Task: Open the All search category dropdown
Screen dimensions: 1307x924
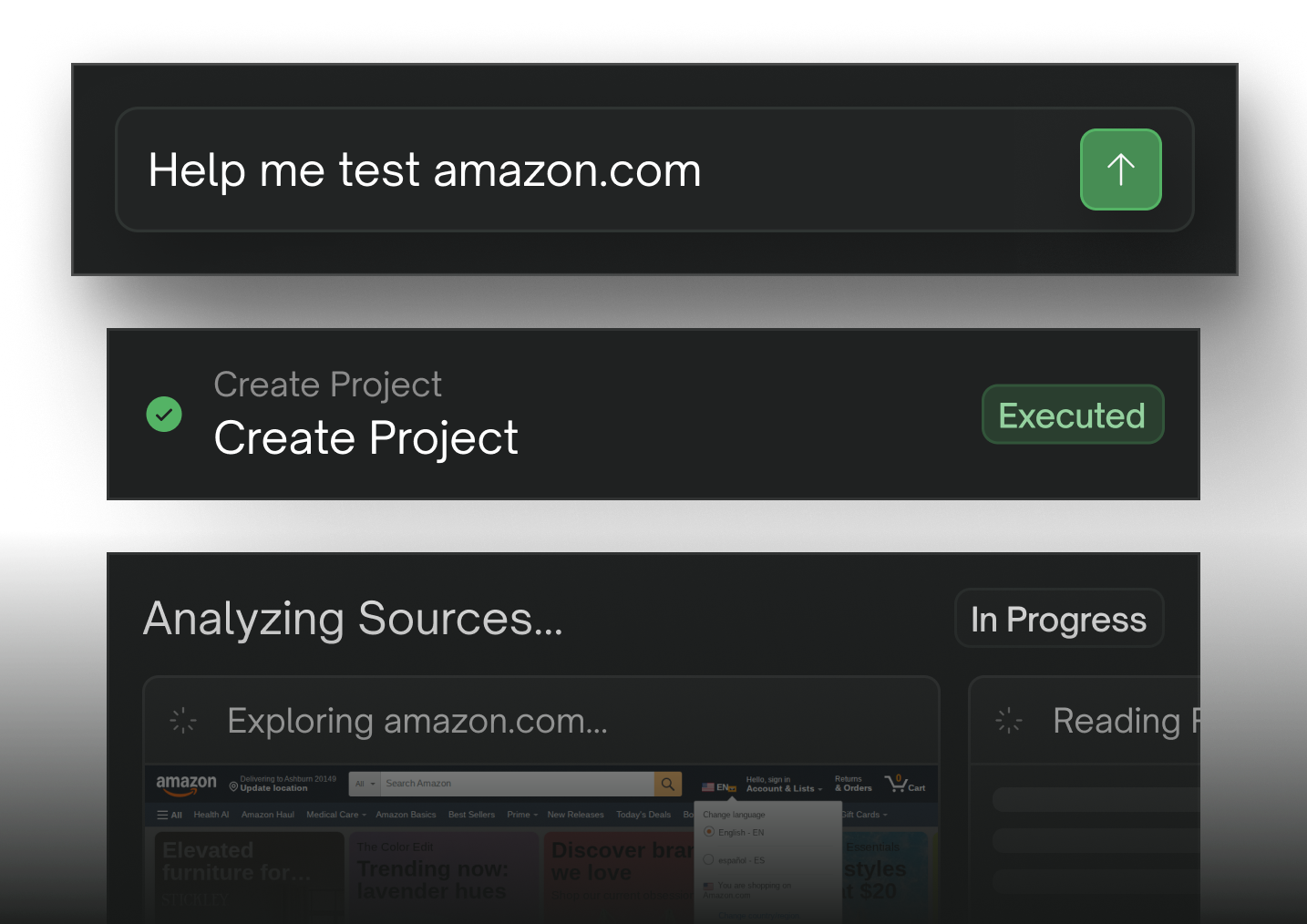Action: [365, 784]
